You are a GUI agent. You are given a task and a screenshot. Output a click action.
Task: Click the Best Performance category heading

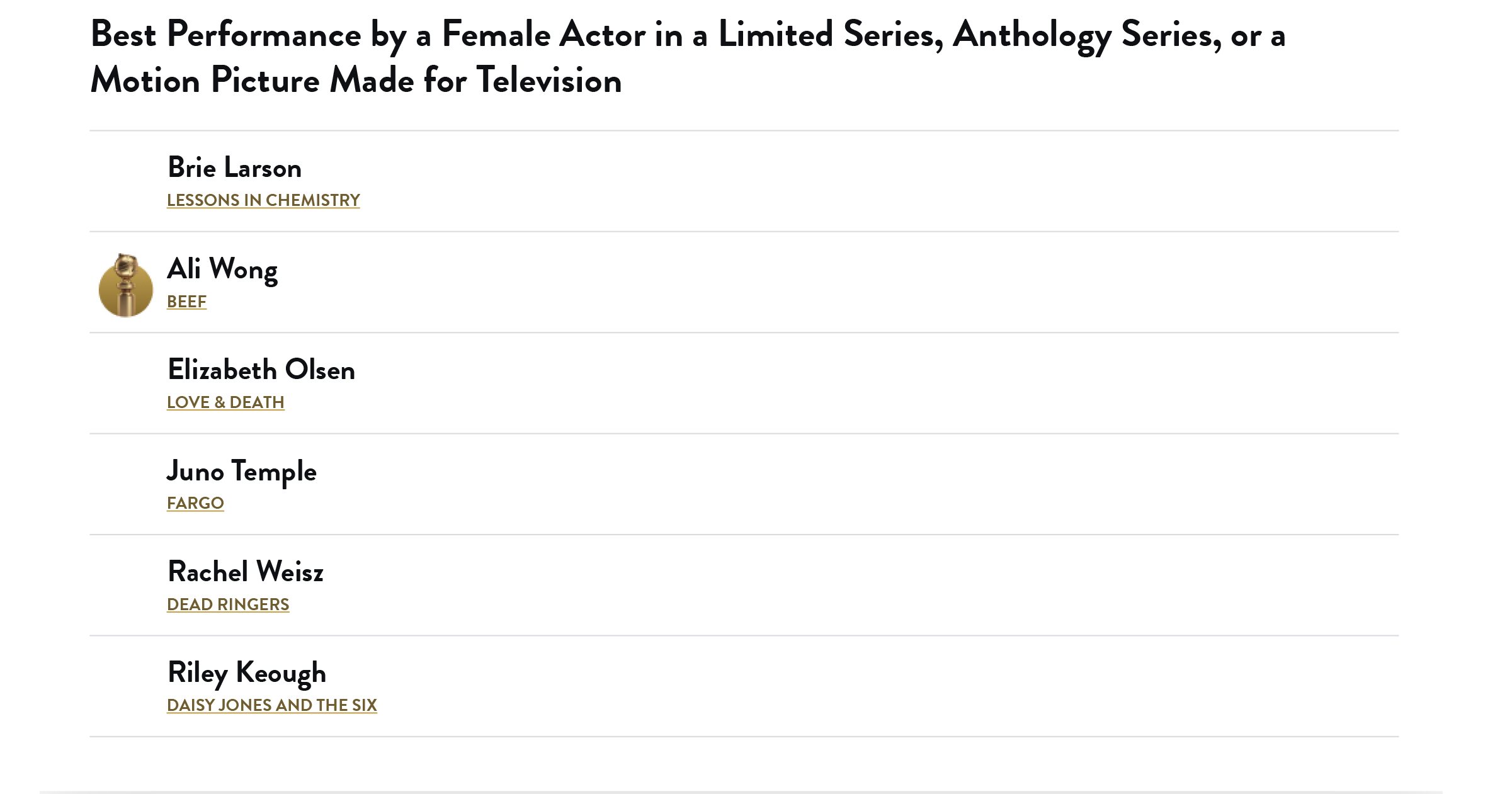688,57
